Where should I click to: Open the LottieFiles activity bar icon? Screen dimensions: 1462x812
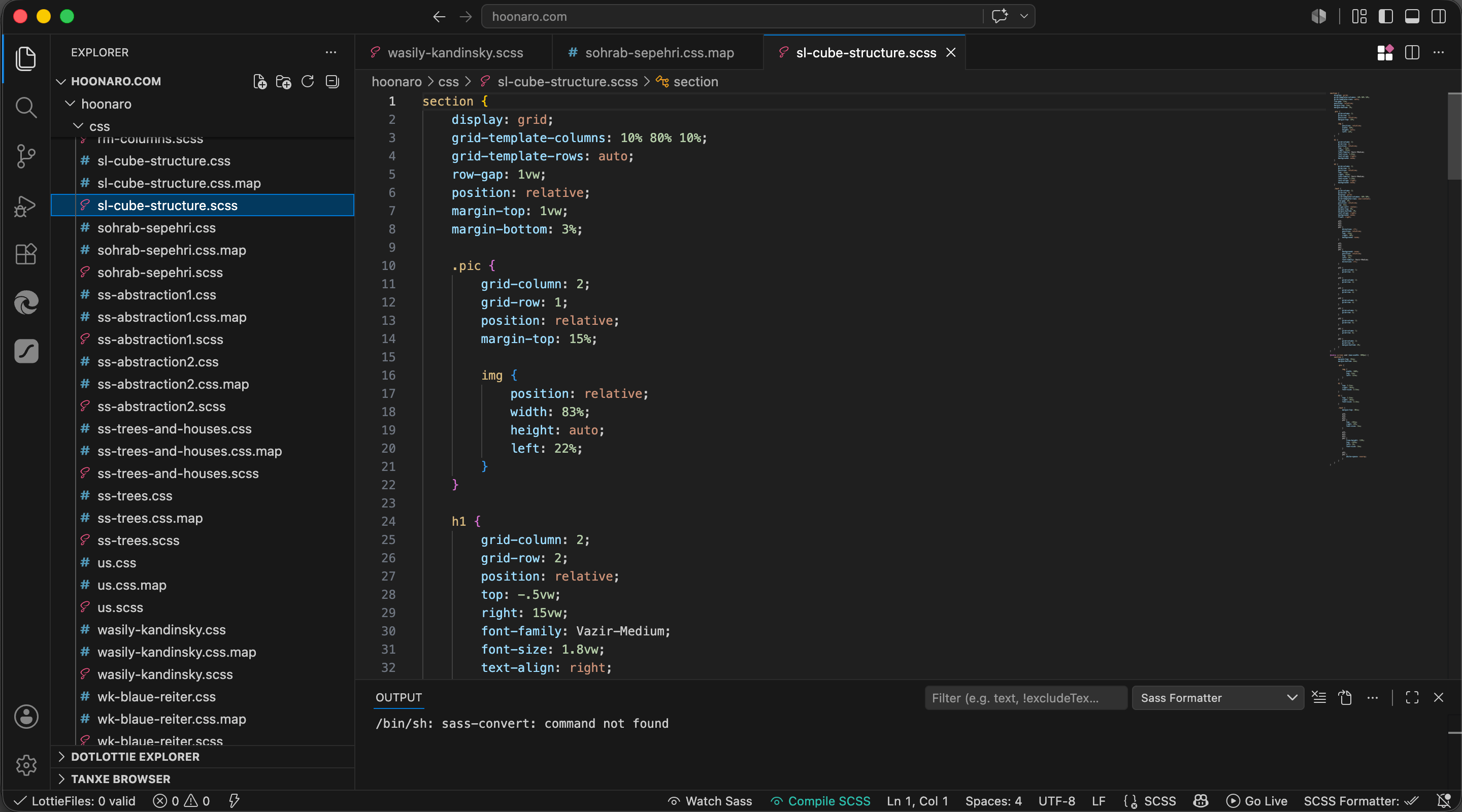(26, 351)
